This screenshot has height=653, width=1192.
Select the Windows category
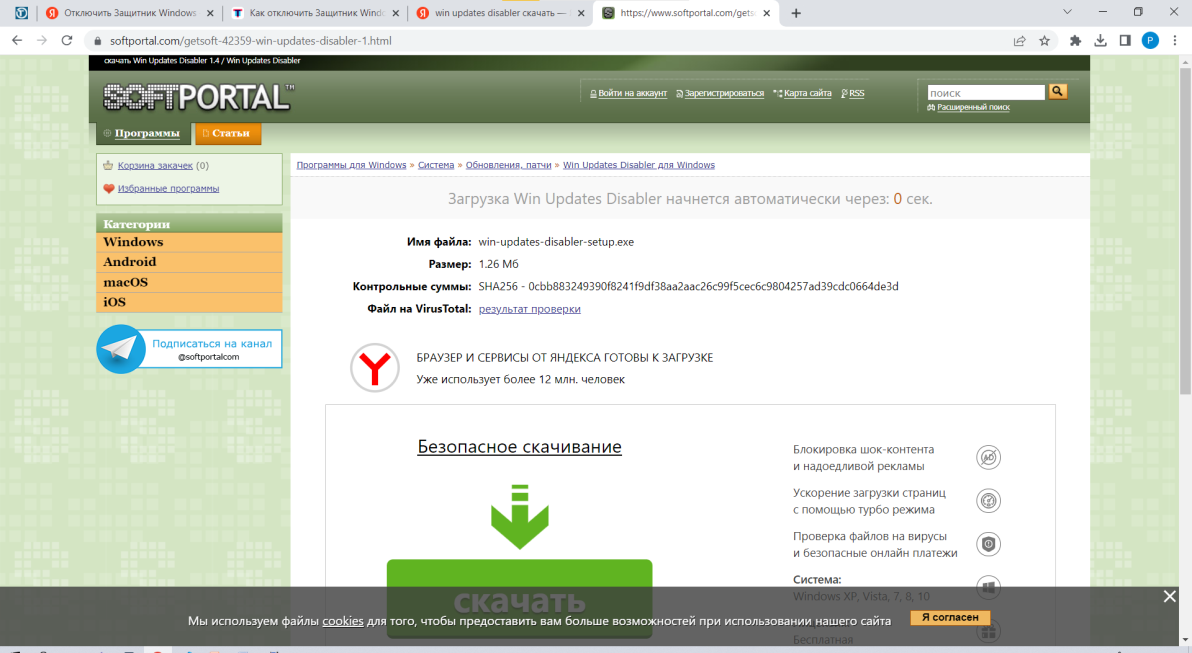point(189,242)
